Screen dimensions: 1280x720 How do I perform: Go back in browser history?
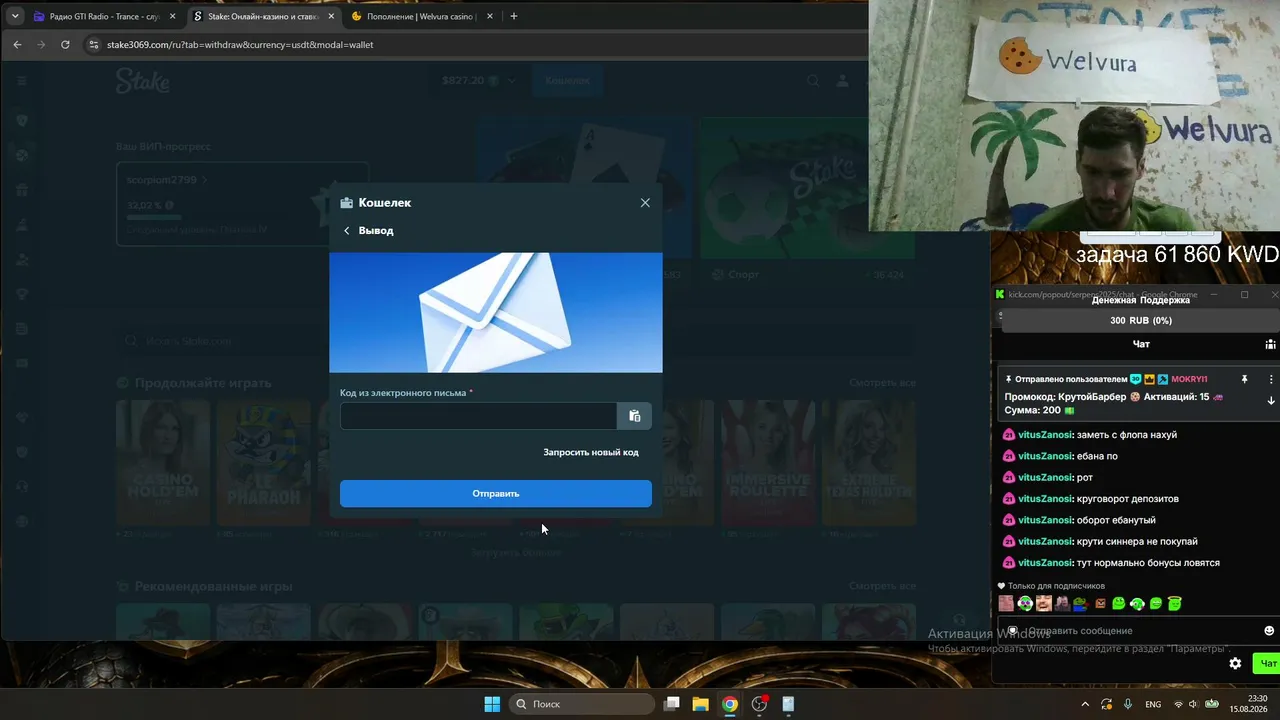[x=17, y=45]
